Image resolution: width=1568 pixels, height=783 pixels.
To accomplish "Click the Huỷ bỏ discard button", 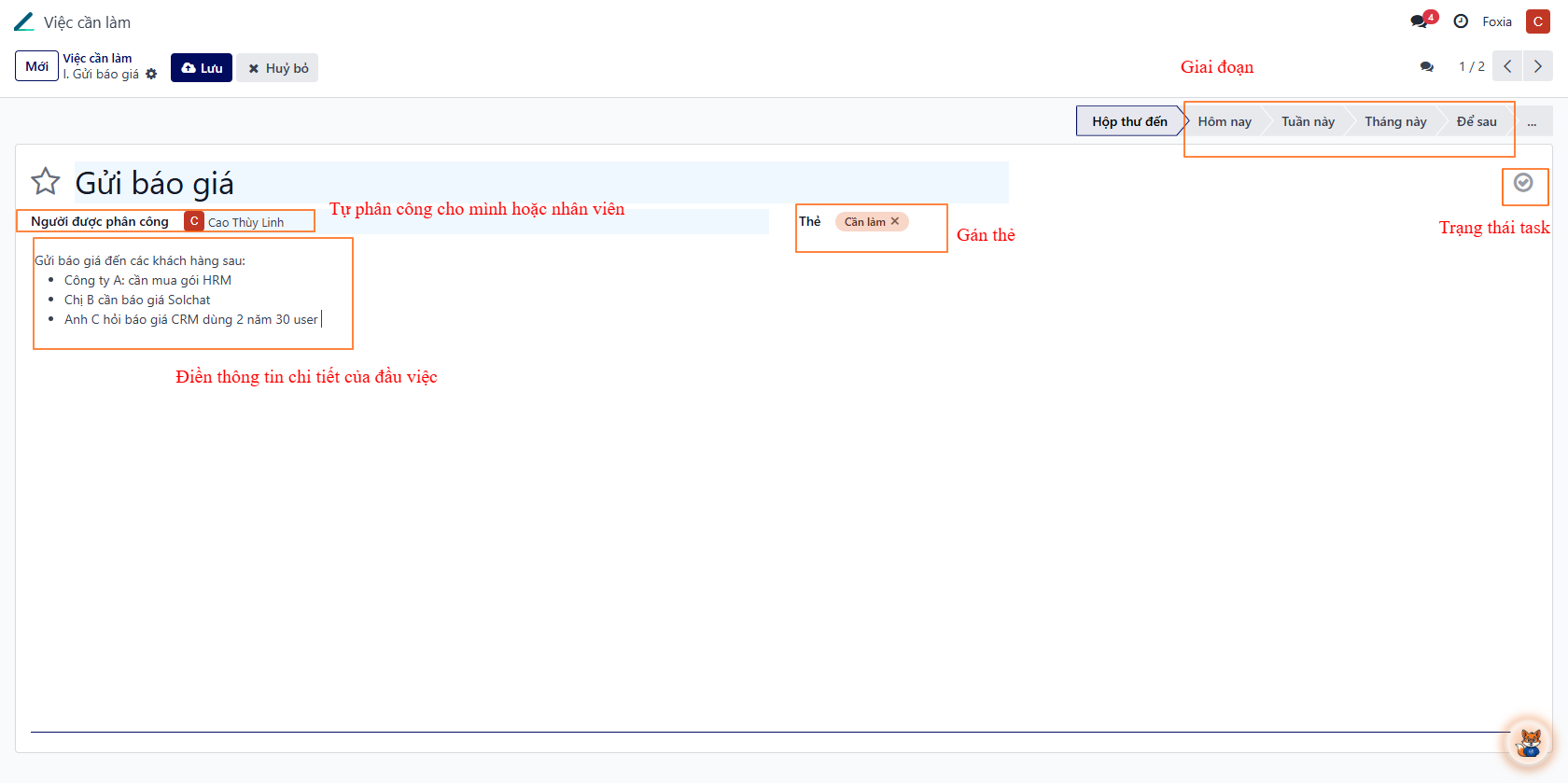I will [x=277, y=68].
